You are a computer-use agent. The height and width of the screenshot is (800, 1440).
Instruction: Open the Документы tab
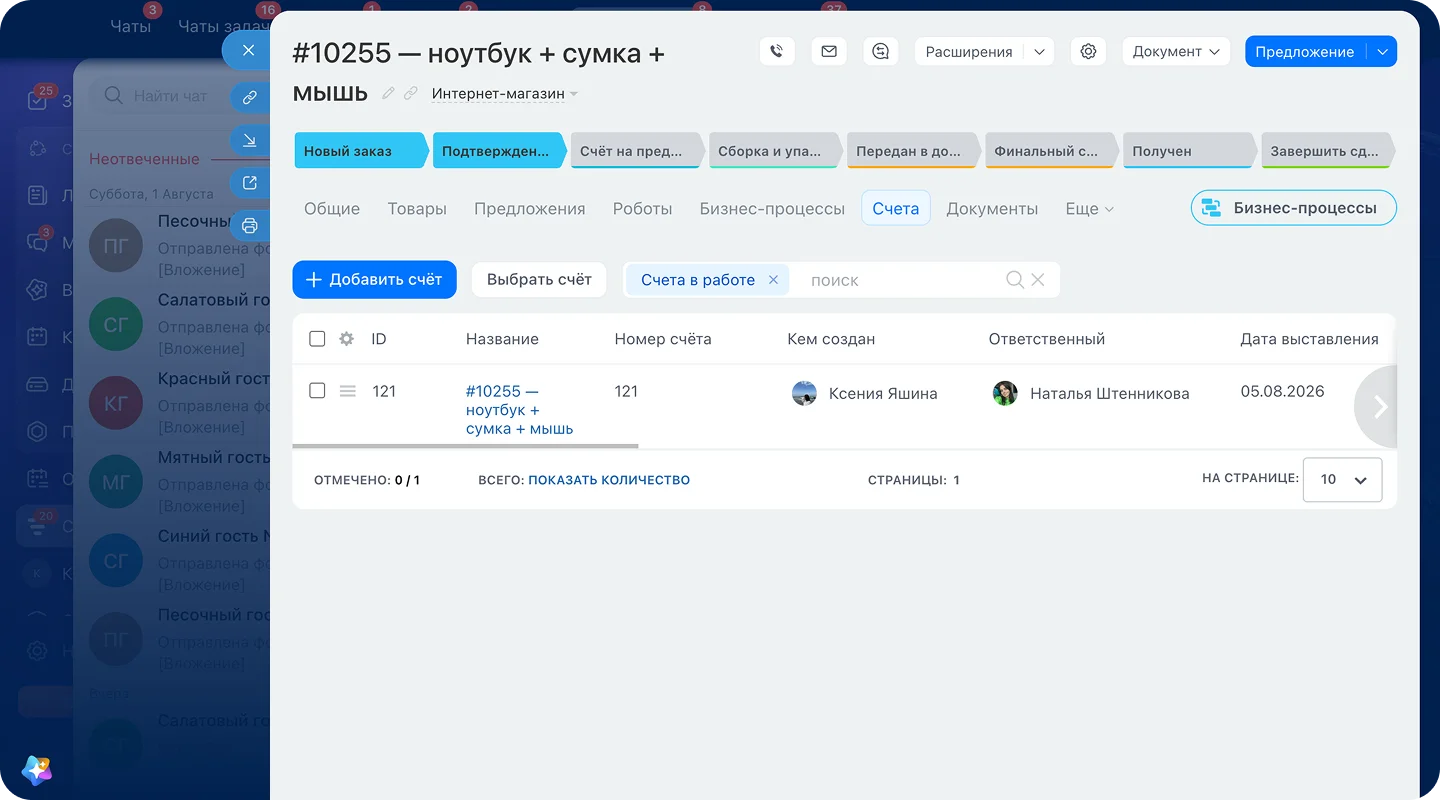pos(992,209)
